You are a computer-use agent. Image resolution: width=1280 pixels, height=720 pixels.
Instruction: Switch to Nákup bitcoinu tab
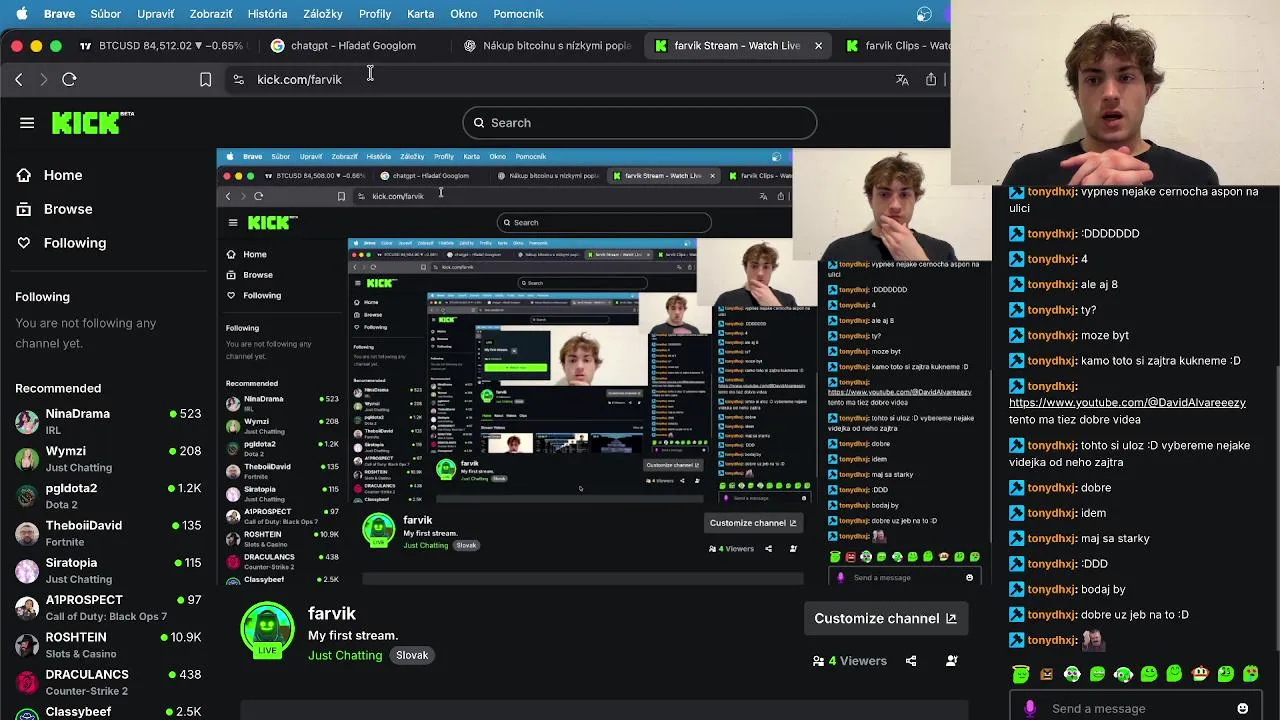547,45
